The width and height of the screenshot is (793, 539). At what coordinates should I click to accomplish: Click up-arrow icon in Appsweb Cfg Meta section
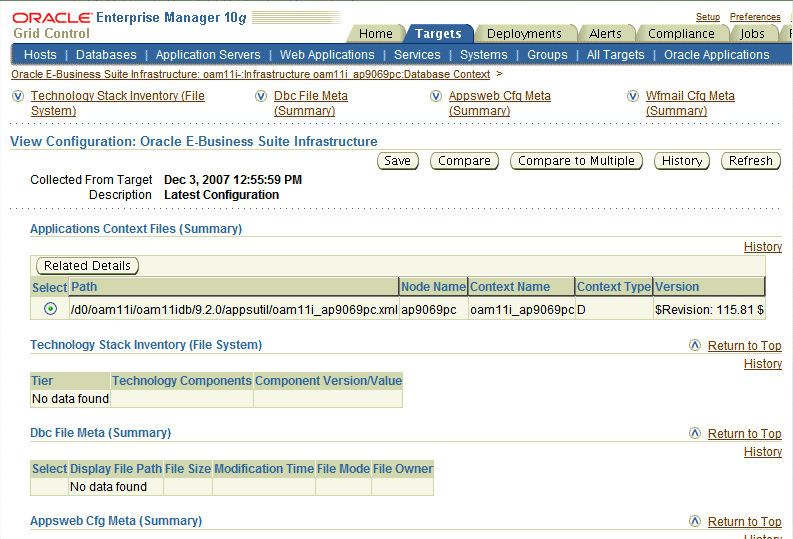(695, 521)
